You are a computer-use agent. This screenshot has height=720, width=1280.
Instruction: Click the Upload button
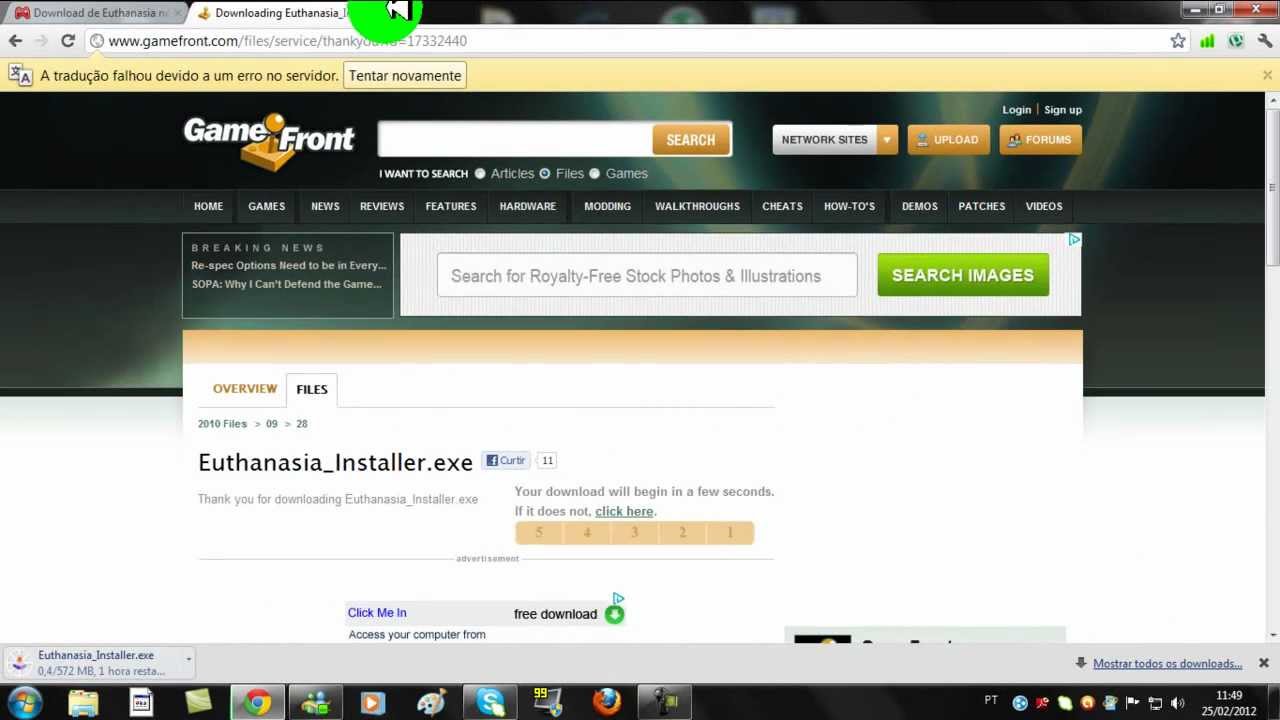coord(948,140)
